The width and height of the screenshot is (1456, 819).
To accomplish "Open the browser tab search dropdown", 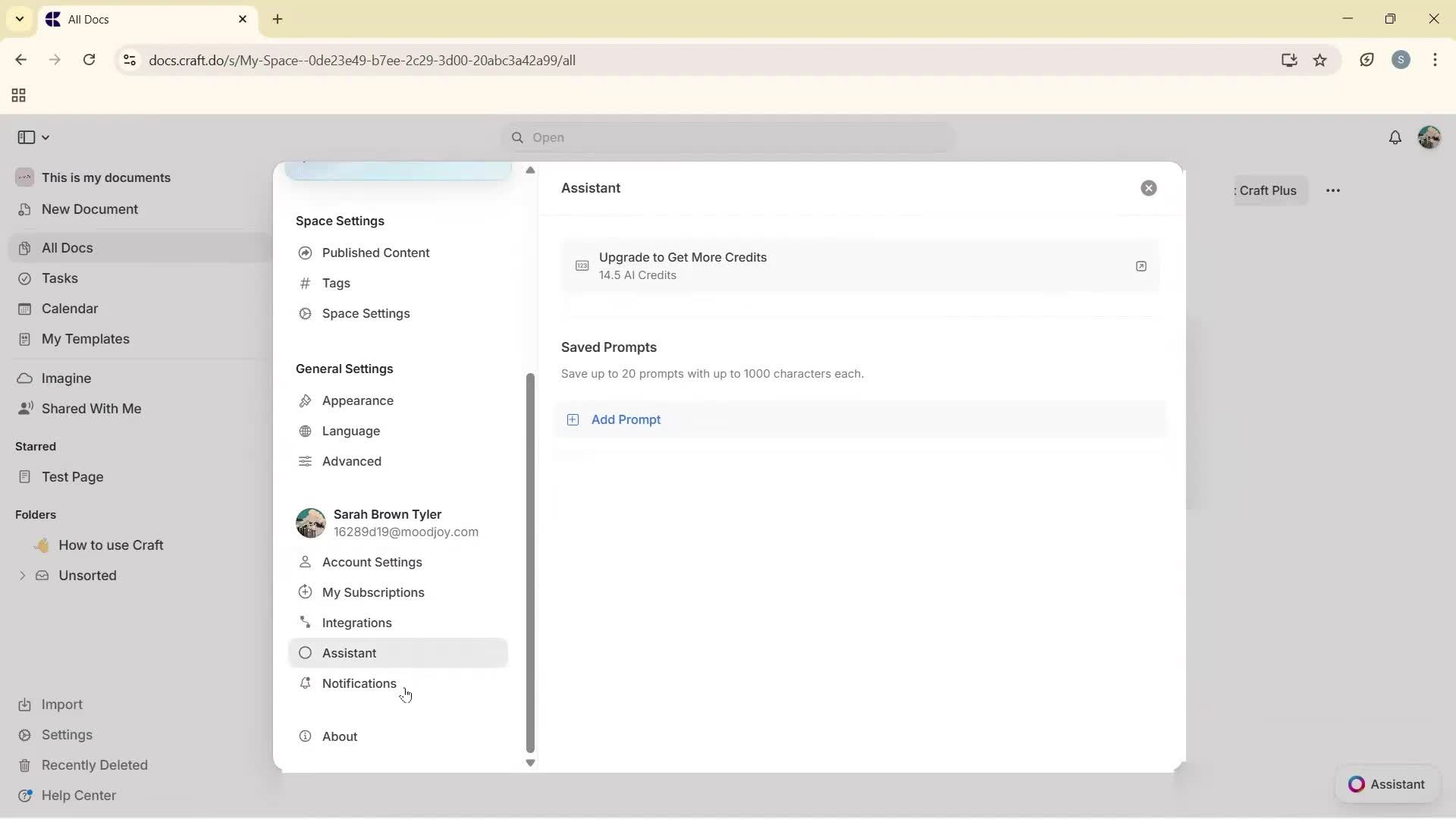I will (x=20, y=19).
